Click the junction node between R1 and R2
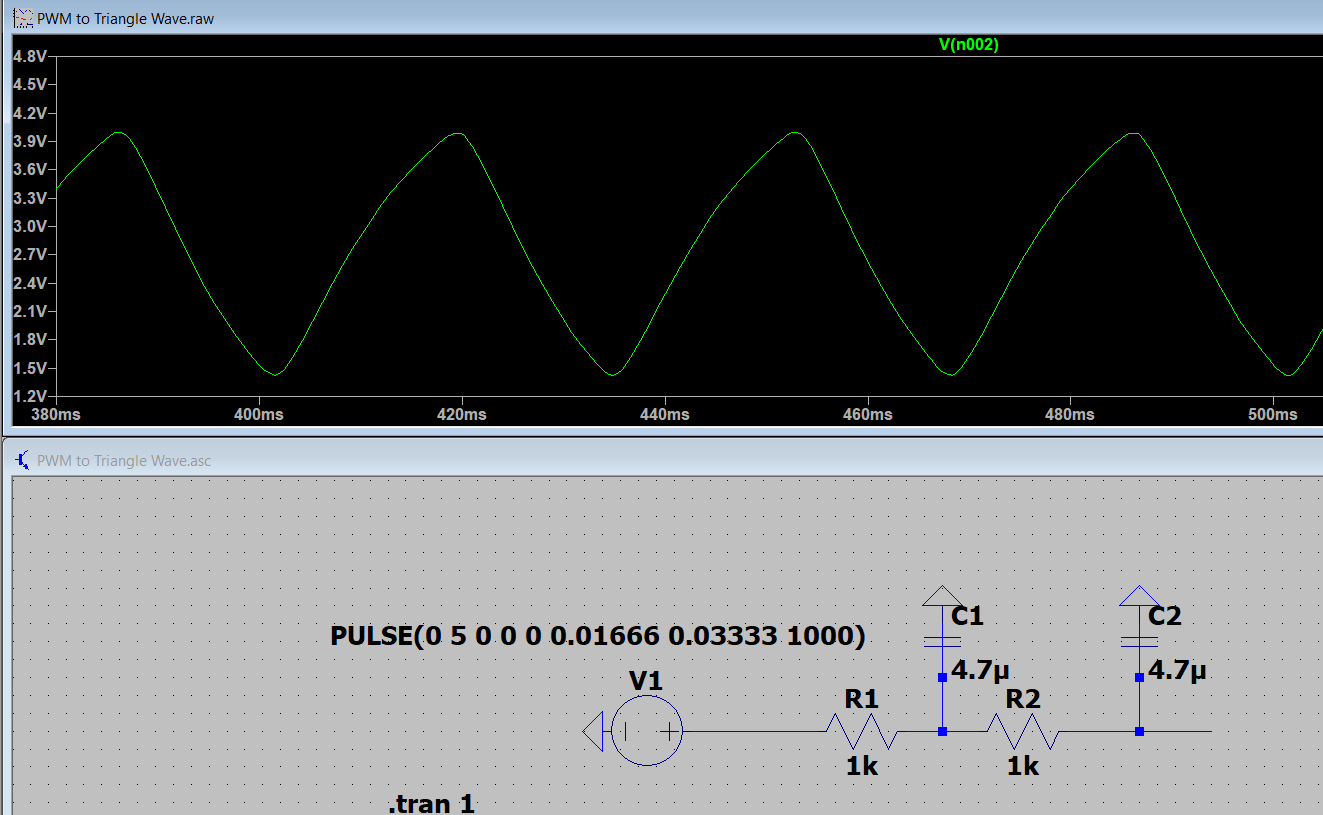This screenshot has width=1323, height=815. [942, 731]
